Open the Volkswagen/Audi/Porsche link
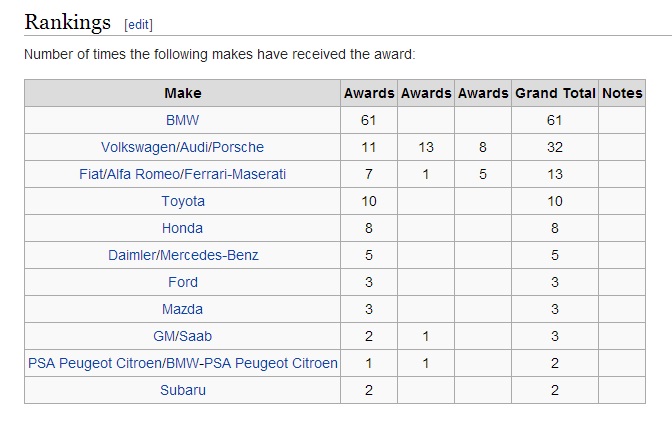 (x=183, y=147)
